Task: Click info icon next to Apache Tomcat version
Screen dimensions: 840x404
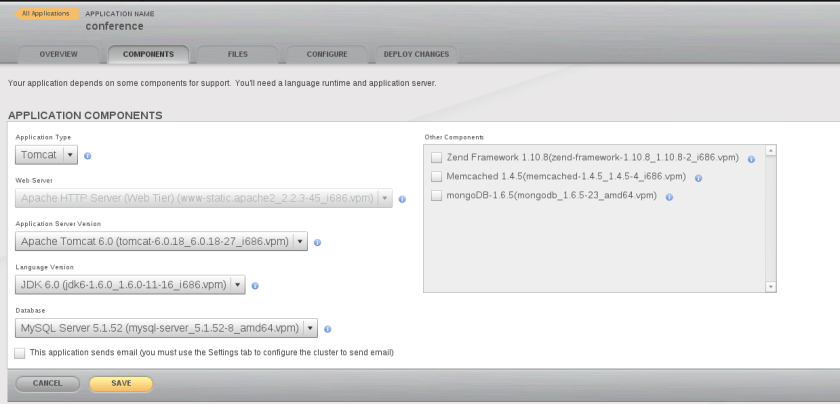Action: [317, 242]
